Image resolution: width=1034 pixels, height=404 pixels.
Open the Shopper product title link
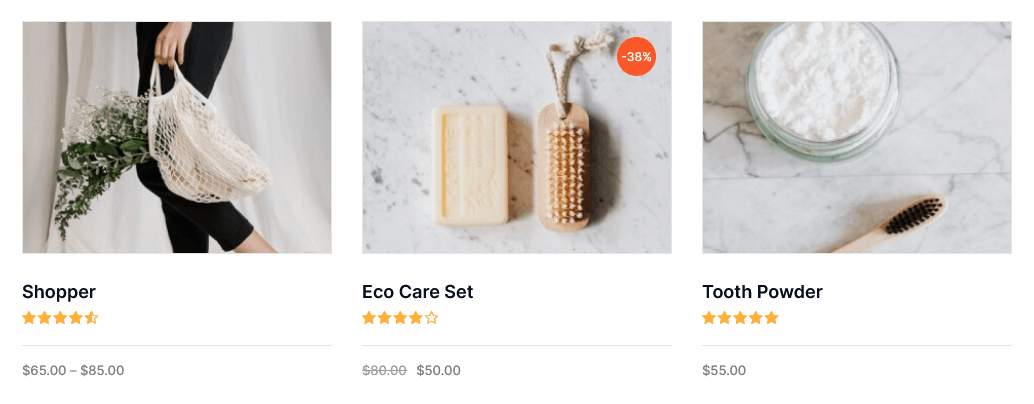[x=59, y=292]
